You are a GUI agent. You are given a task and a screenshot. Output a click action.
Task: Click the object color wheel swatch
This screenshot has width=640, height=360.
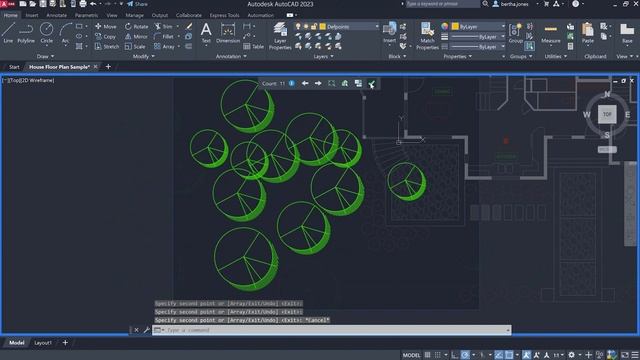click(444, 27)
